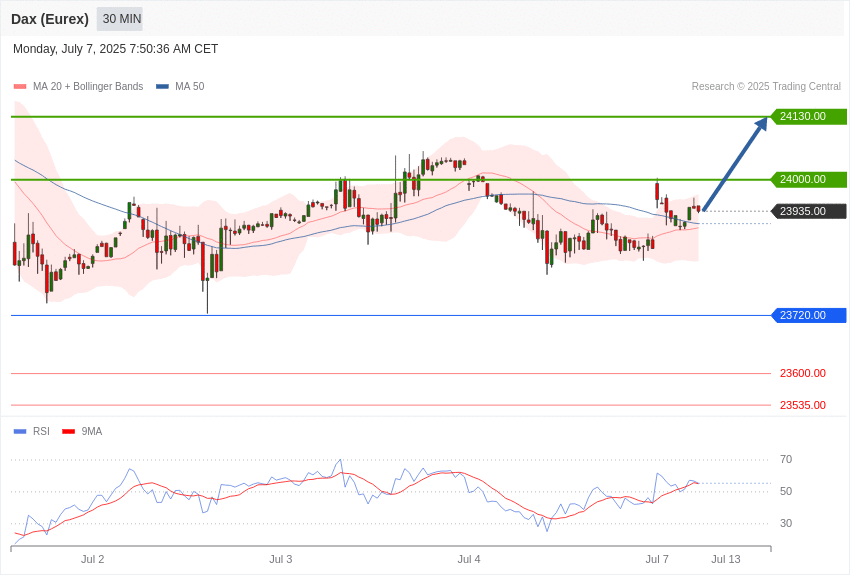
Task: Click the RSI legend label
Action: [x=41, y=431]
